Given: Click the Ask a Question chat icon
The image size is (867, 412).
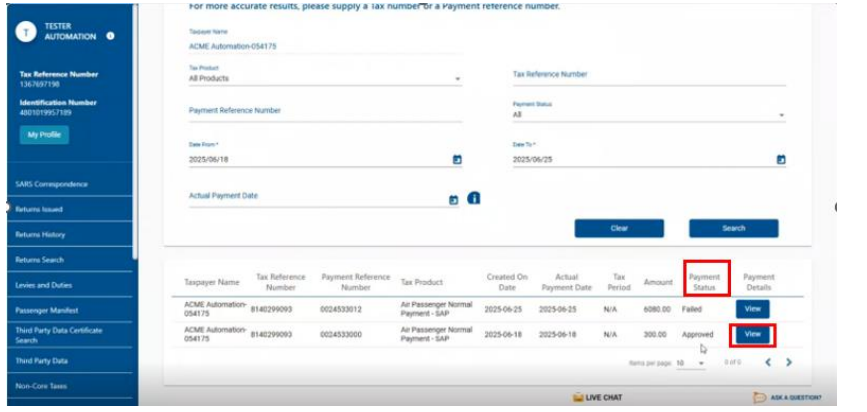Looking at the screenshot, I should (759, 398).
